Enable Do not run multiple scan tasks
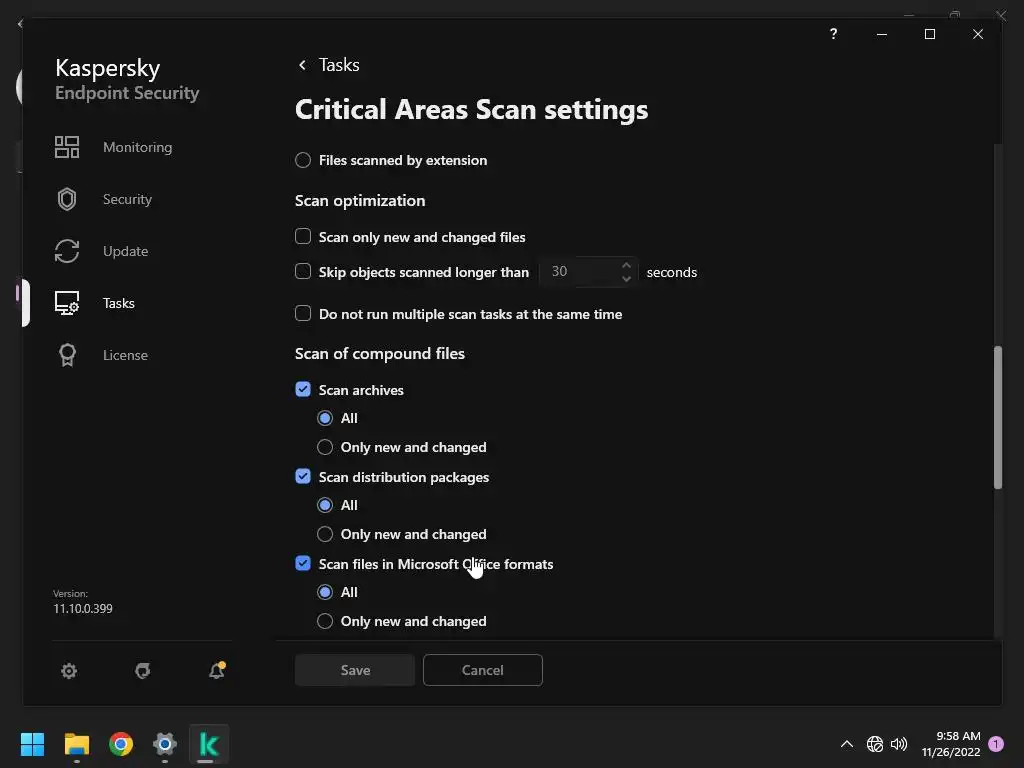Viewport: 1024px width, 768px height. click(303, 314)
